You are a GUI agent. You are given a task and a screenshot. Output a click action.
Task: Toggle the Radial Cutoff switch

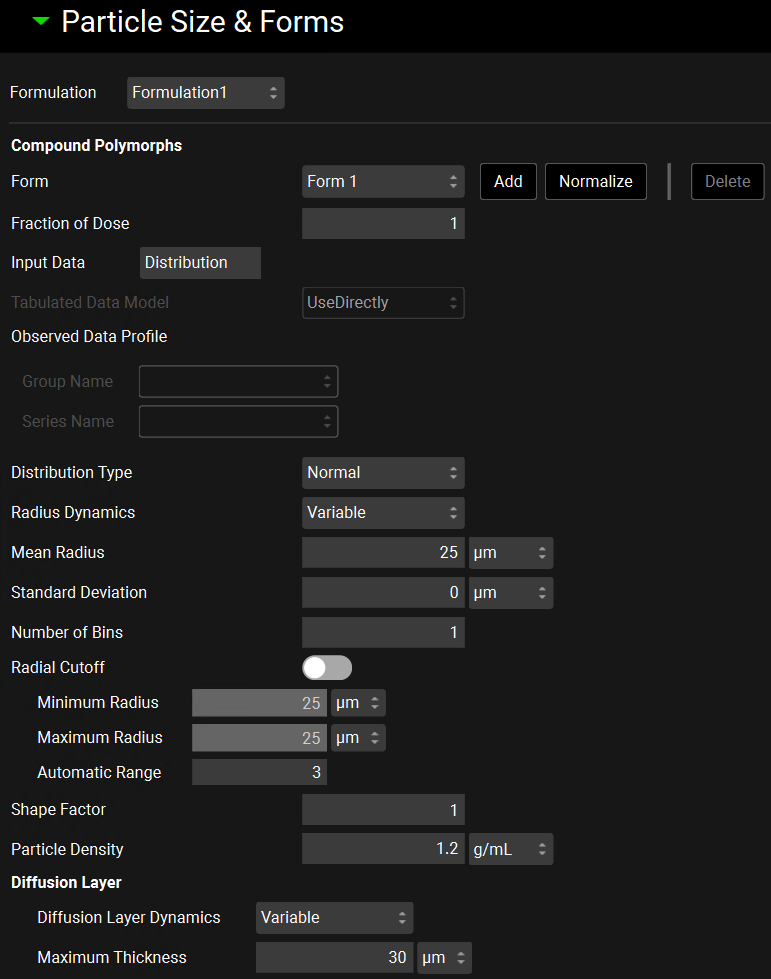pyautogui.click(x=327, y=668)
